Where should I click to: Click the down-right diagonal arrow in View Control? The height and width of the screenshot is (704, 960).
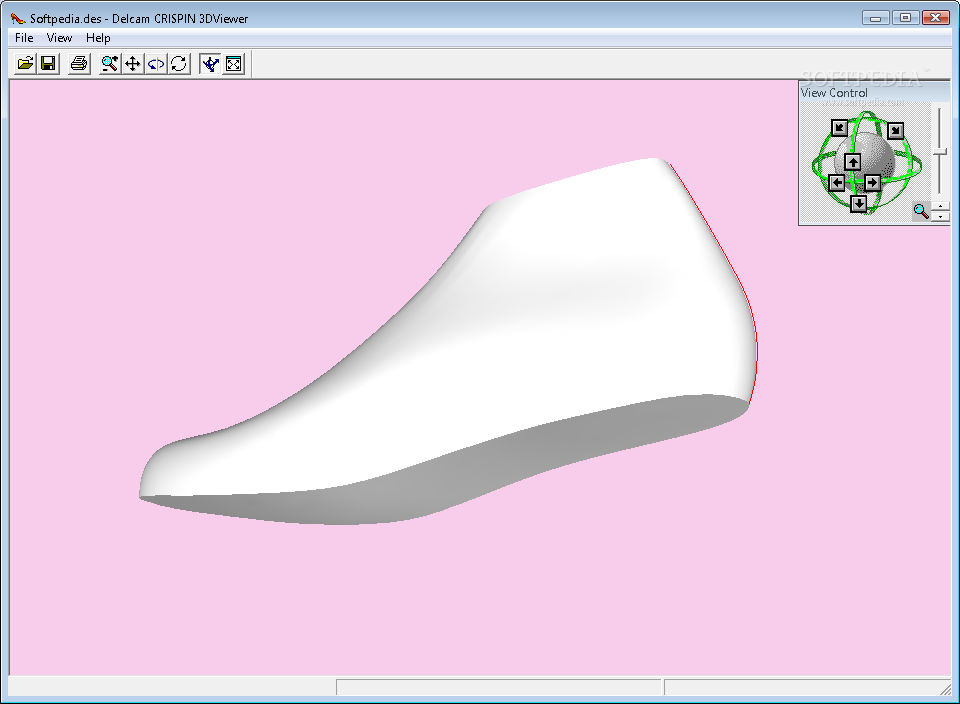[896, 130]
